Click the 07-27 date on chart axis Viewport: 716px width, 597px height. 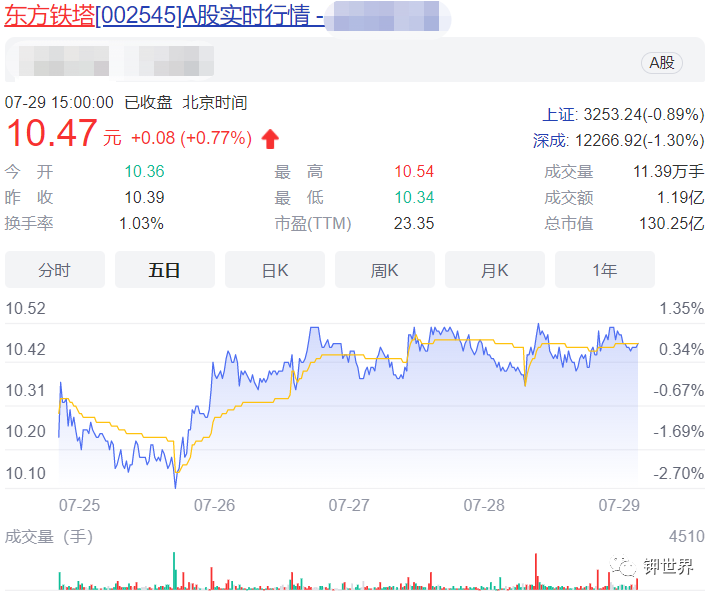(349, 505)
